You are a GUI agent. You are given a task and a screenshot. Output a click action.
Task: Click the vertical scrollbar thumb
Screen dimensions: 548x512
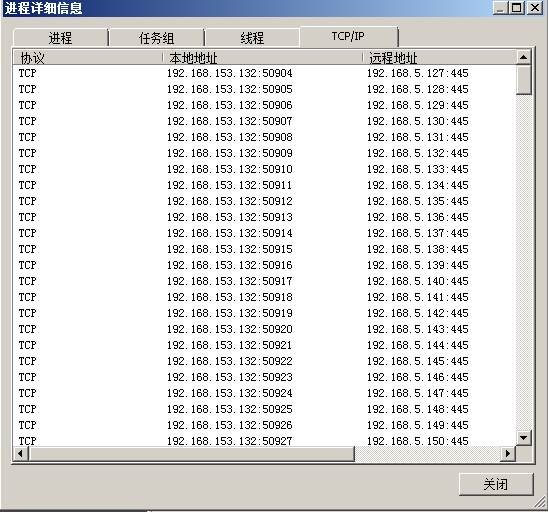coord(524,80)
